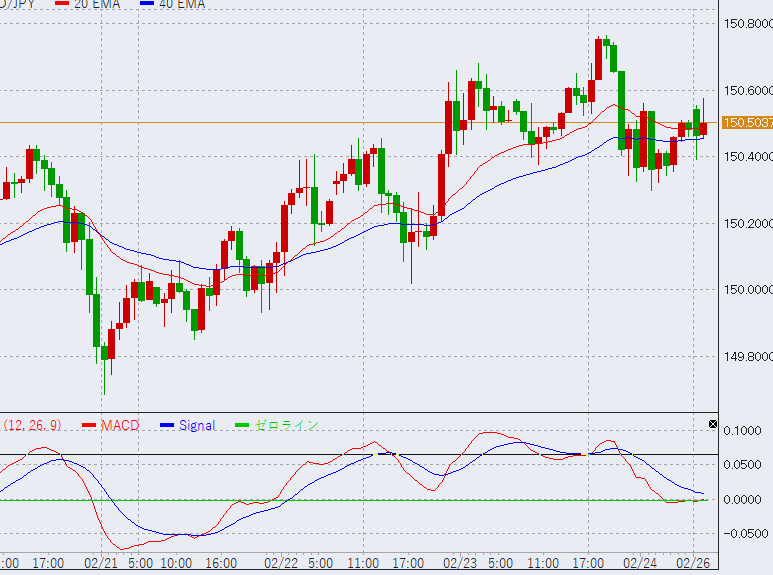Click the 149.8000 price axis label
The image size is (773, 575).
tap(746, 357)
